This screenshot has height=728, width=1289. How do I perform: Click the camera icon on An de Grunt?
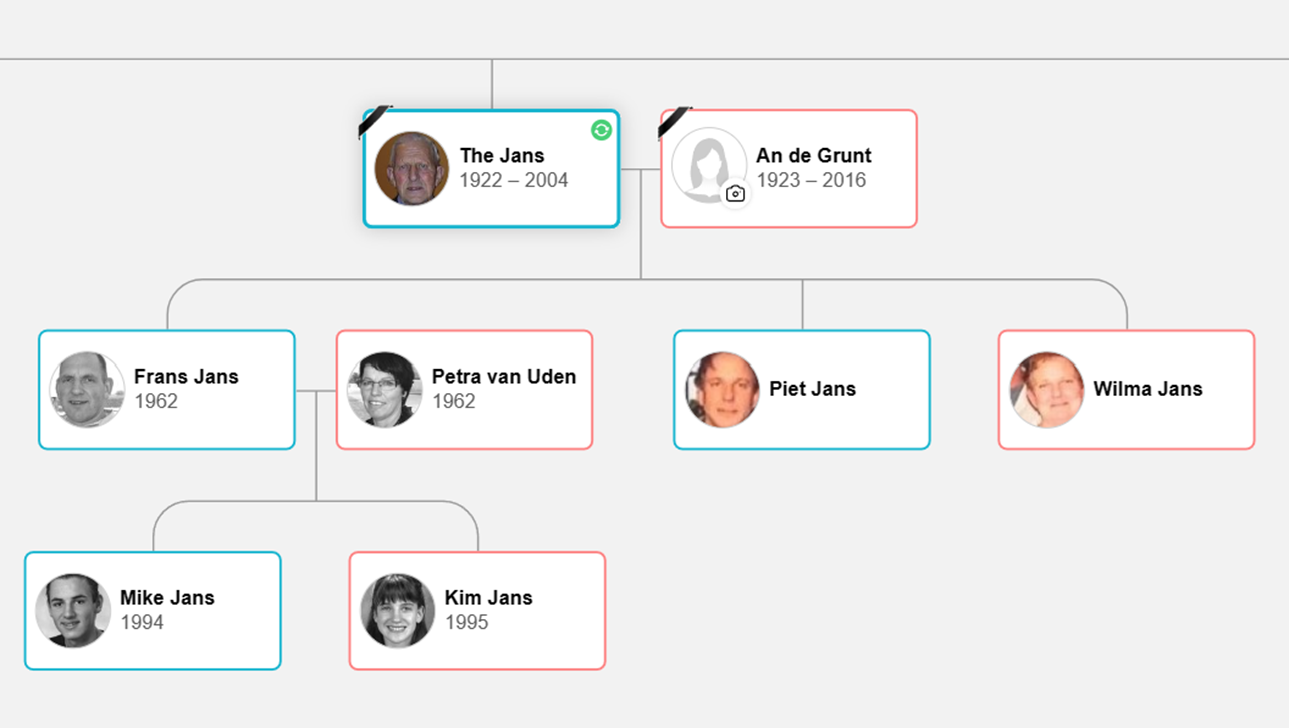(735, 194)
